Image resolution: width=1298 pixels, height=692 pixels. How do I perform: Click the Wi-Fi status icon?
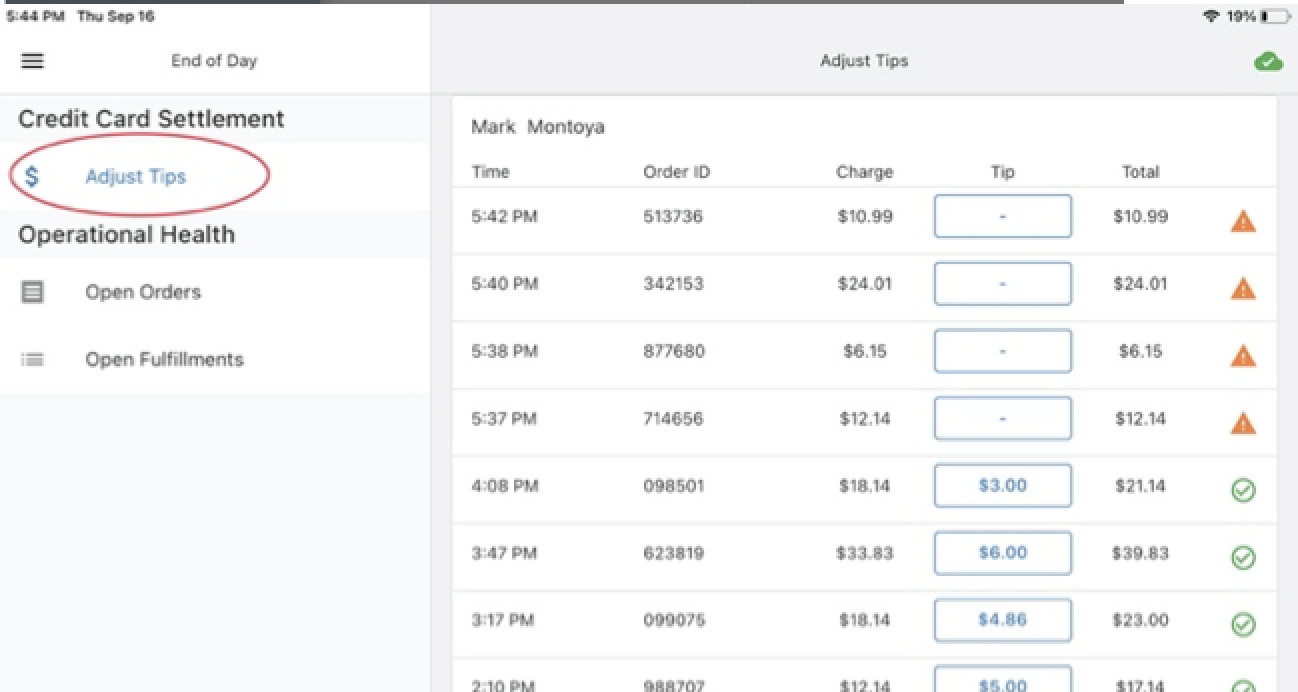click(x=1211, y=16)
